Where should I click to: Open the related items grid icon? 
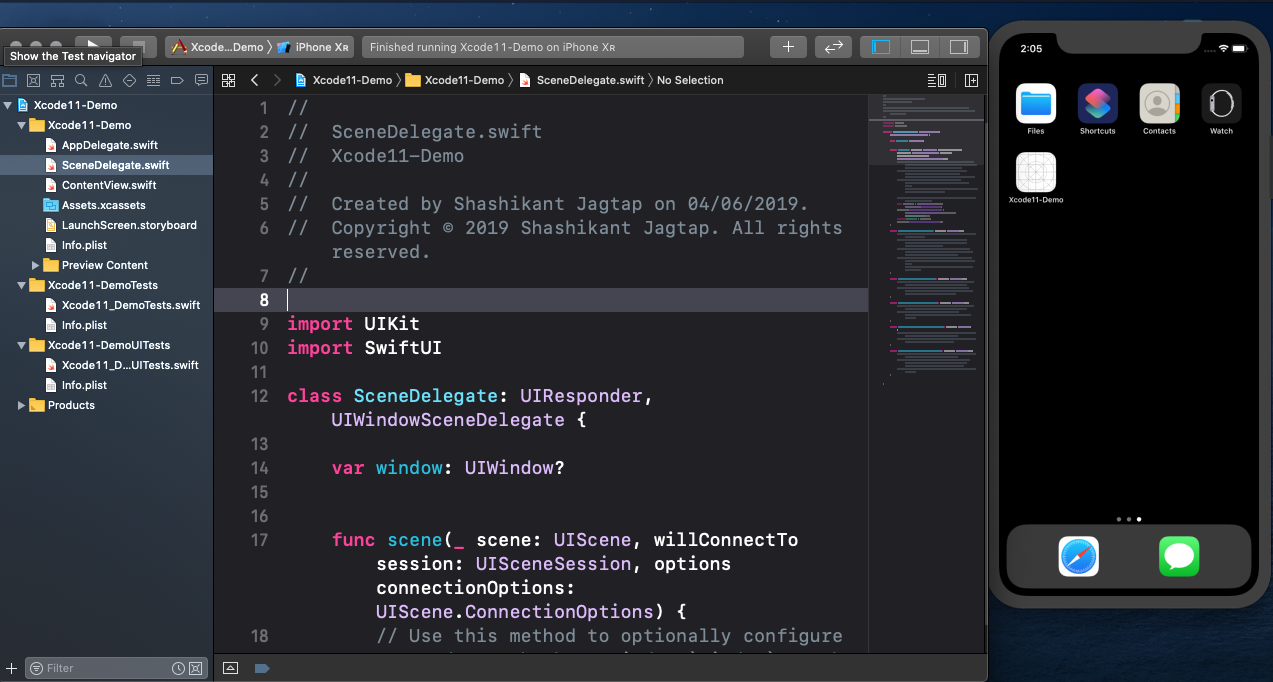click(228, 80)
